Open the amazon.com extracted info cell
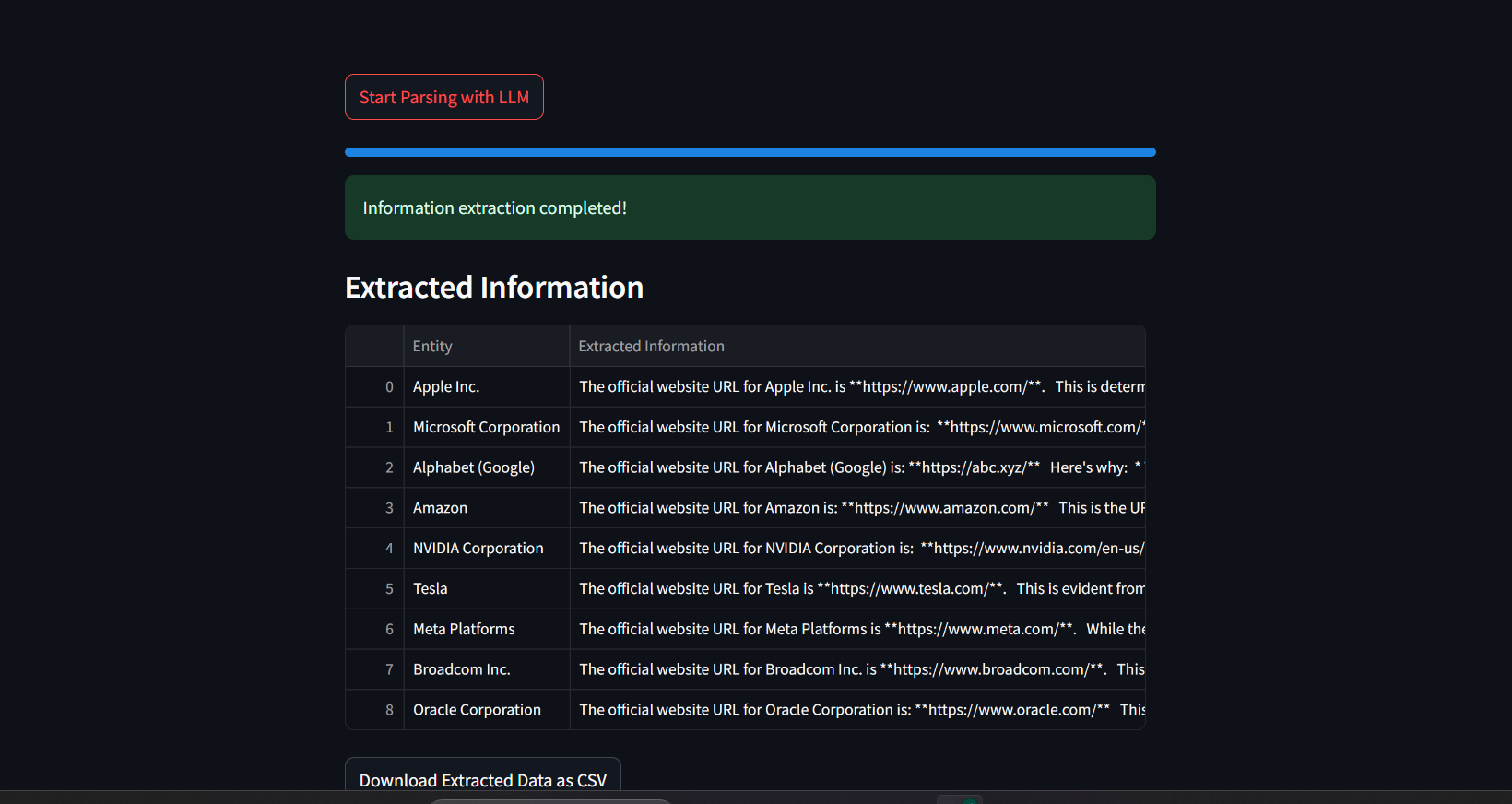 (857, 508)
